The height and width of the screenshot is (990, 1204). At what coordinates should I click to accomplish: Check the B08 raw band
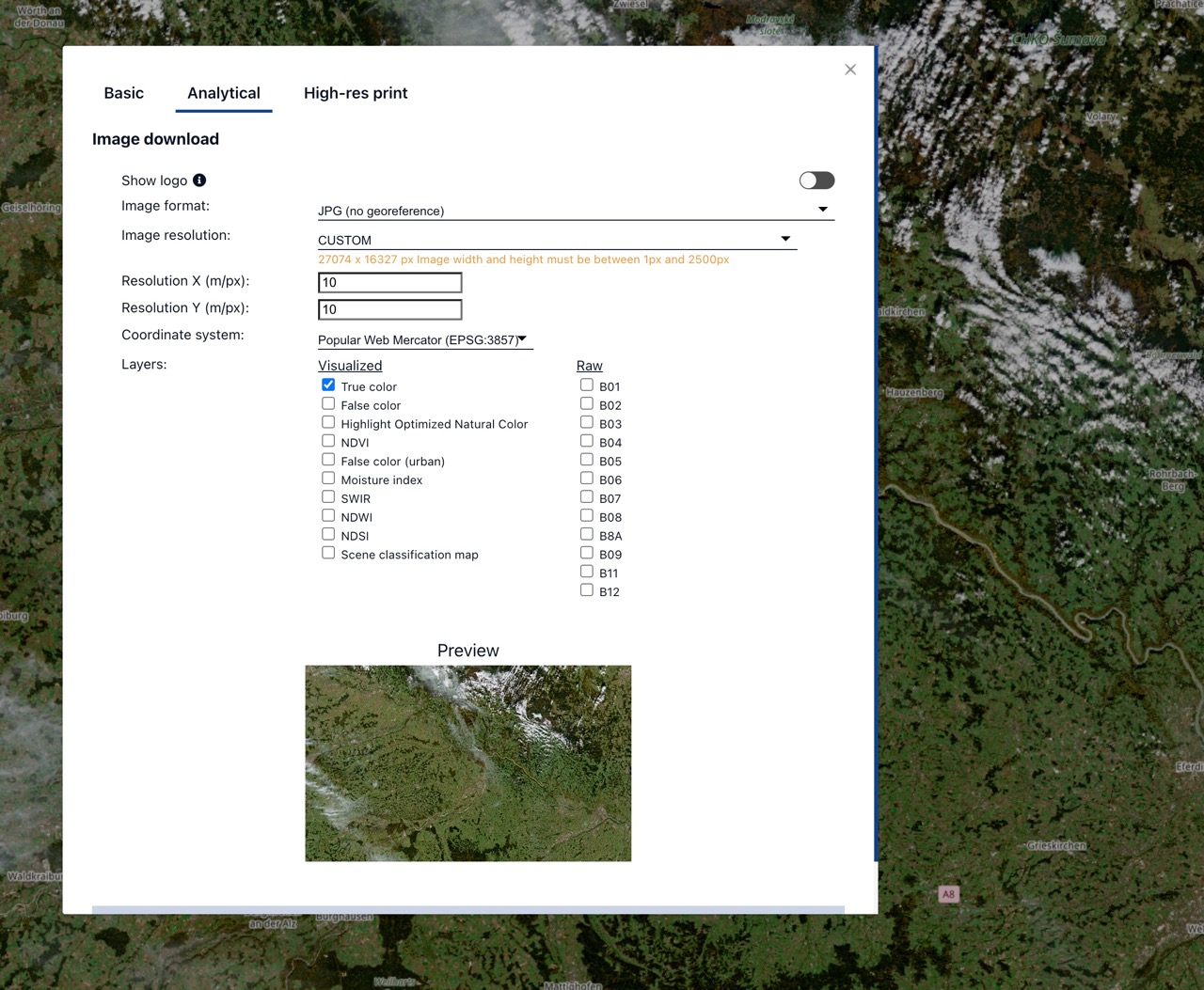pos(587,515)
